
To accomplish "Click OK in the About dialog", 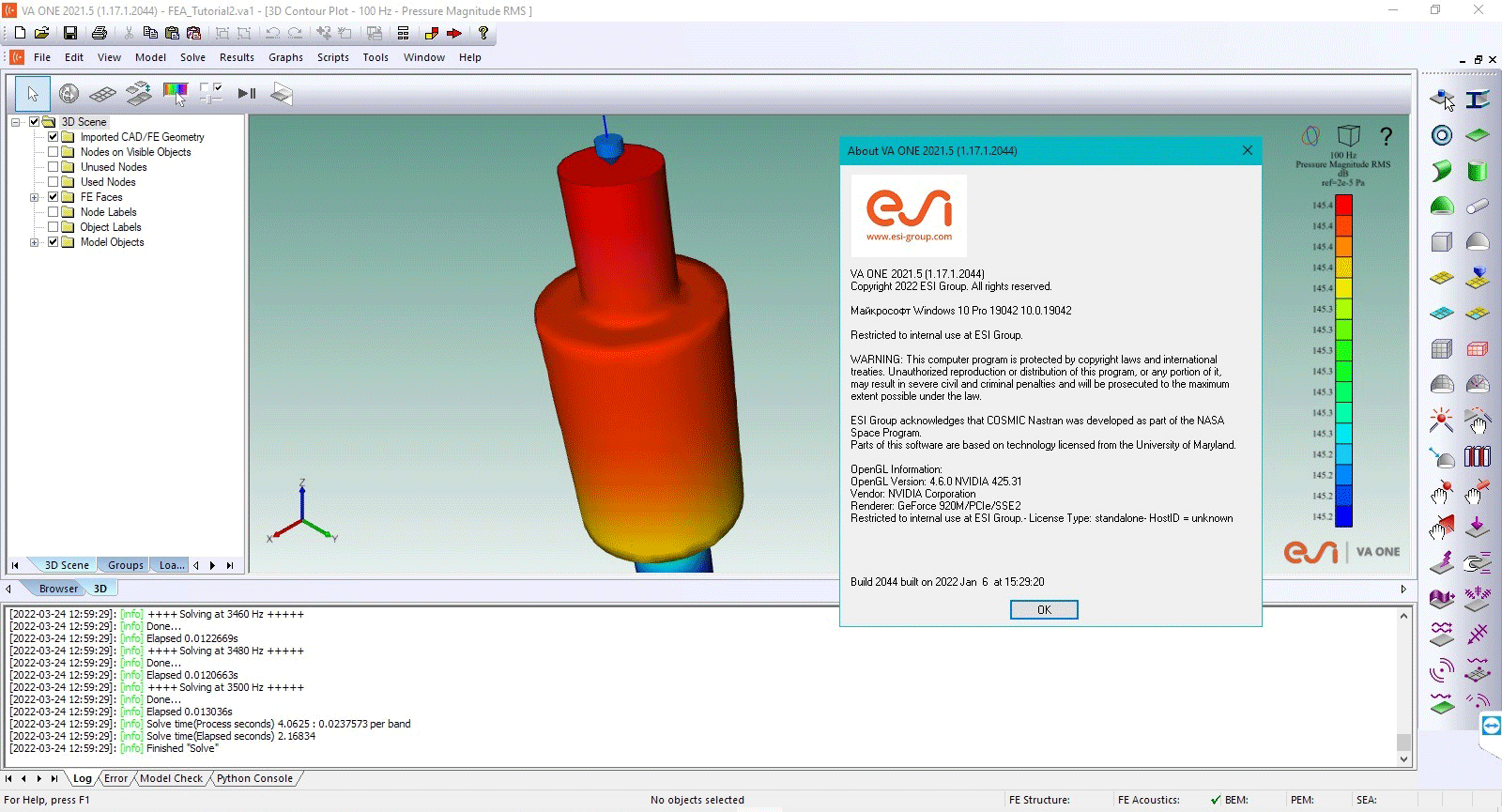I will tap(1044, 610).
